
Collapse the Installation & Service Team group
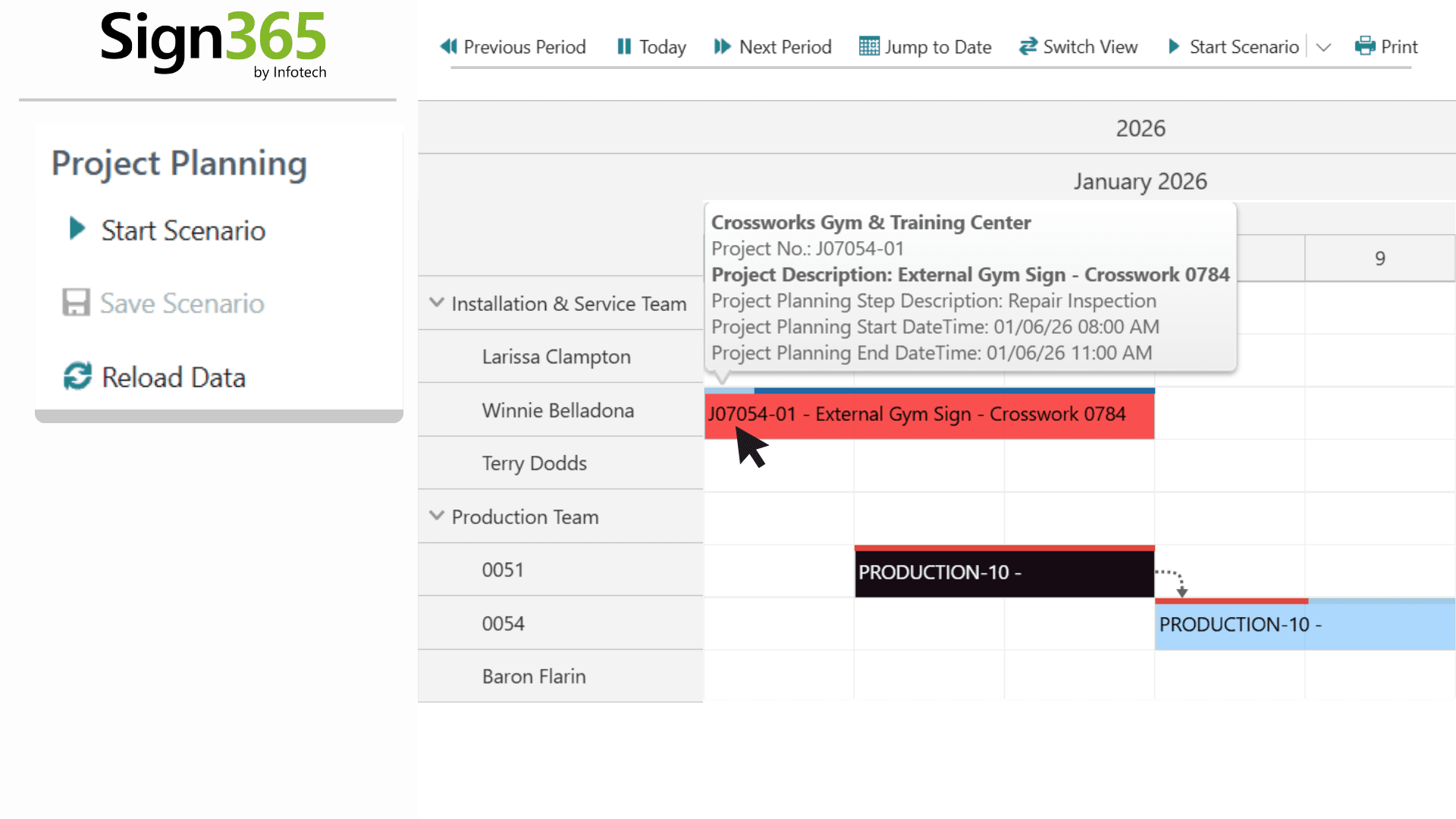point(437,303)
